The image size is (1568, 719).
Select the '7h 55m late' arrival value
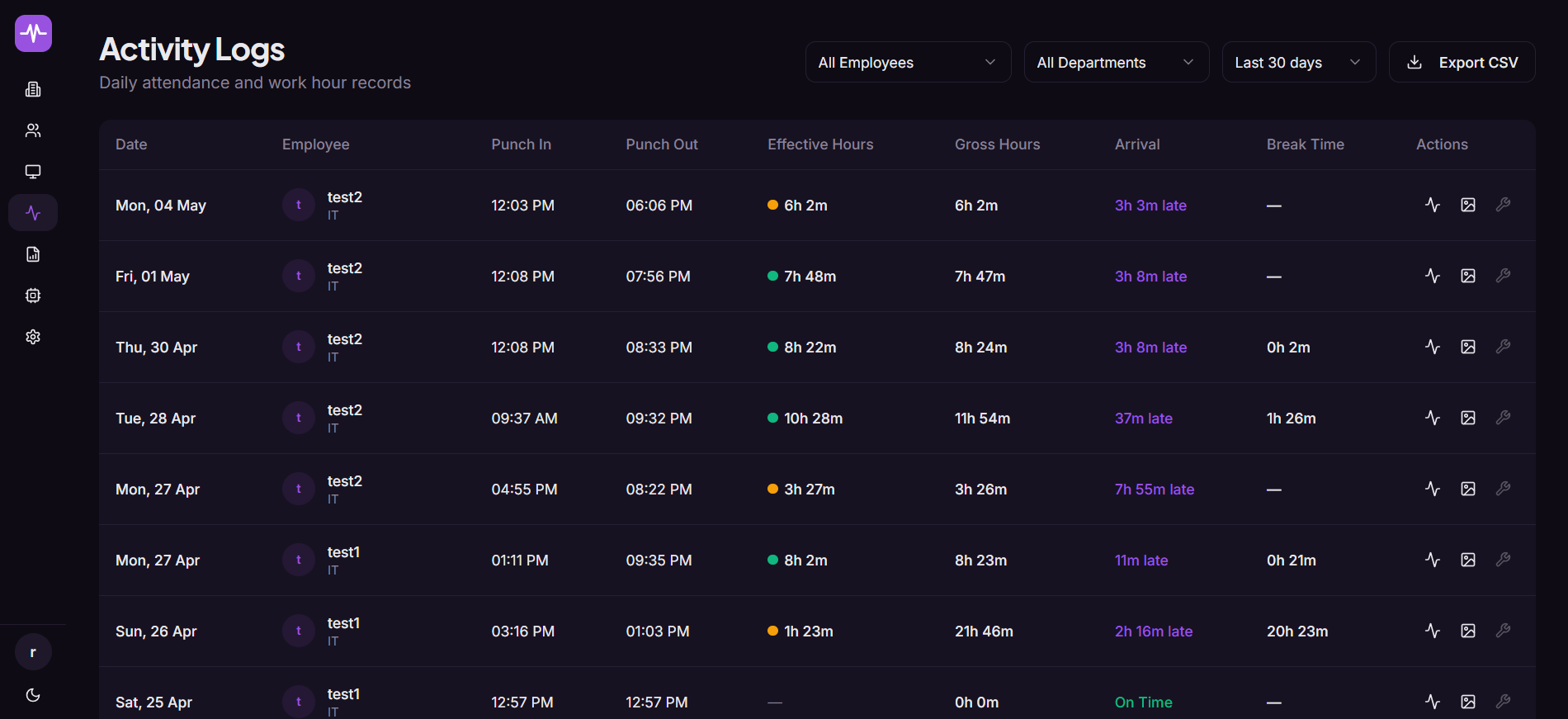pos(1155,490)
